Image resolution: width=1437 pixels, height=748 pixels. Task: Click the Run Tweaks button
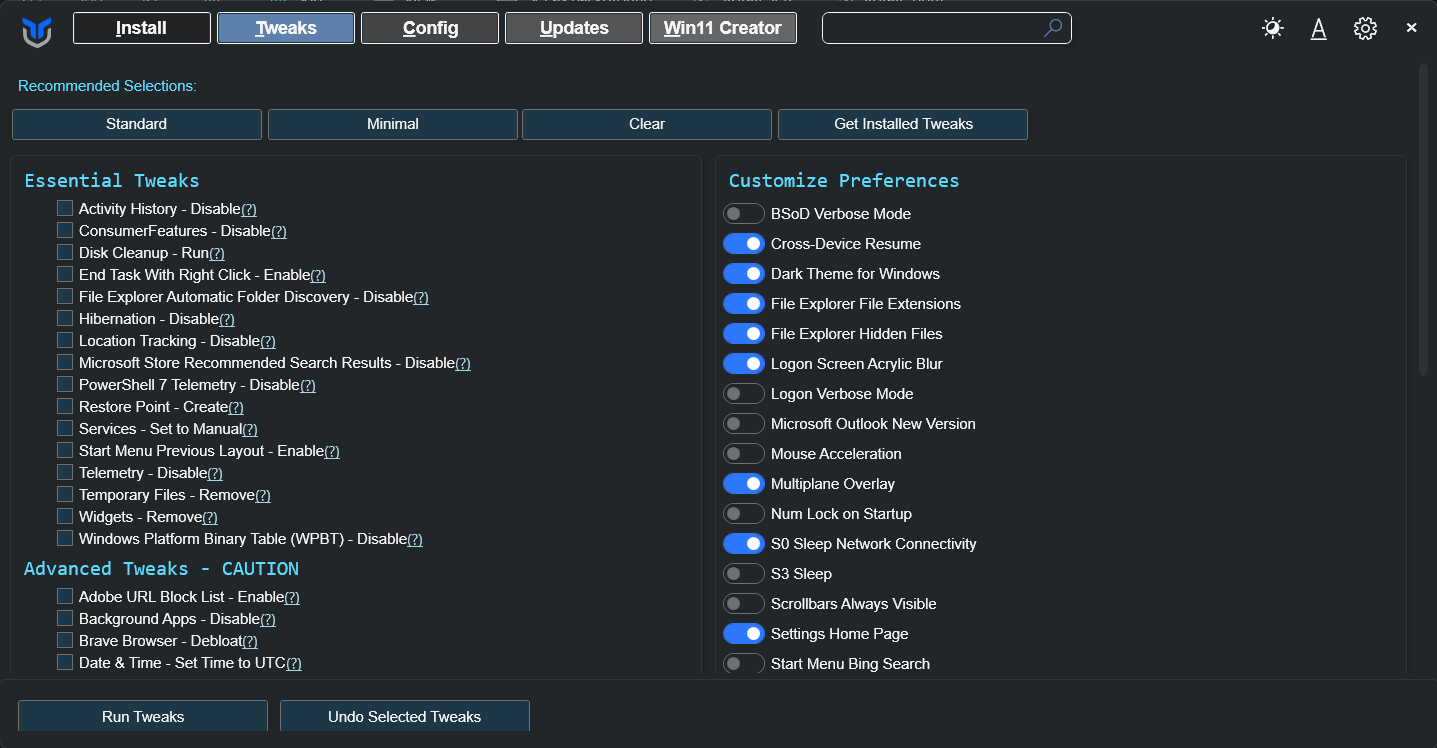143,716
